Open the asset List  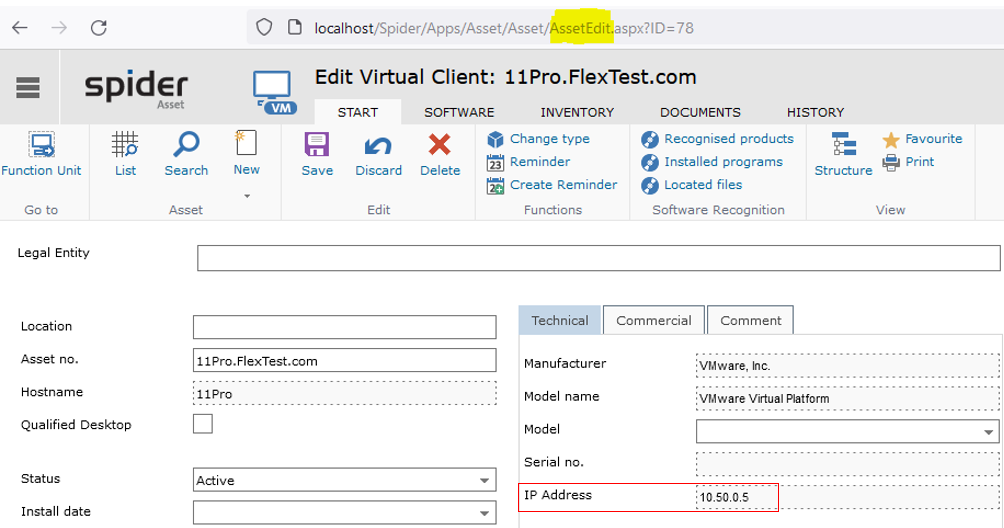point(126,154)
